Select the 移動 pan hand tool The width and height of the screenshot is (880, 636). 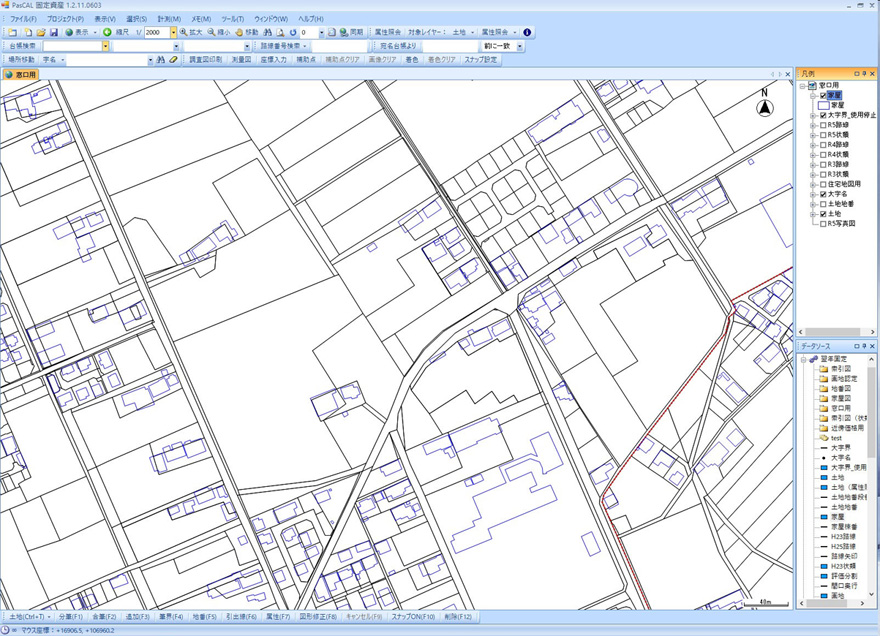(x=246, y=33)
